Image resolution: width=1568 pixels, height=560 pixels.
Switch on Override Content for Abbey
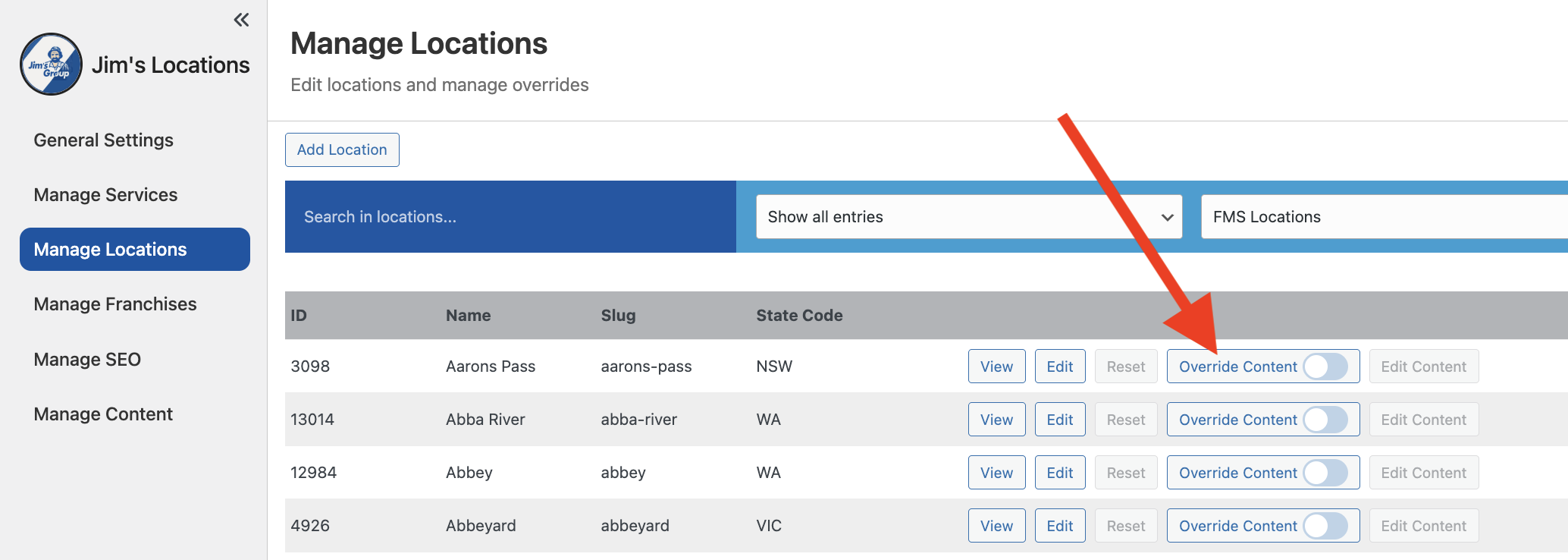tap(1325, 473)
